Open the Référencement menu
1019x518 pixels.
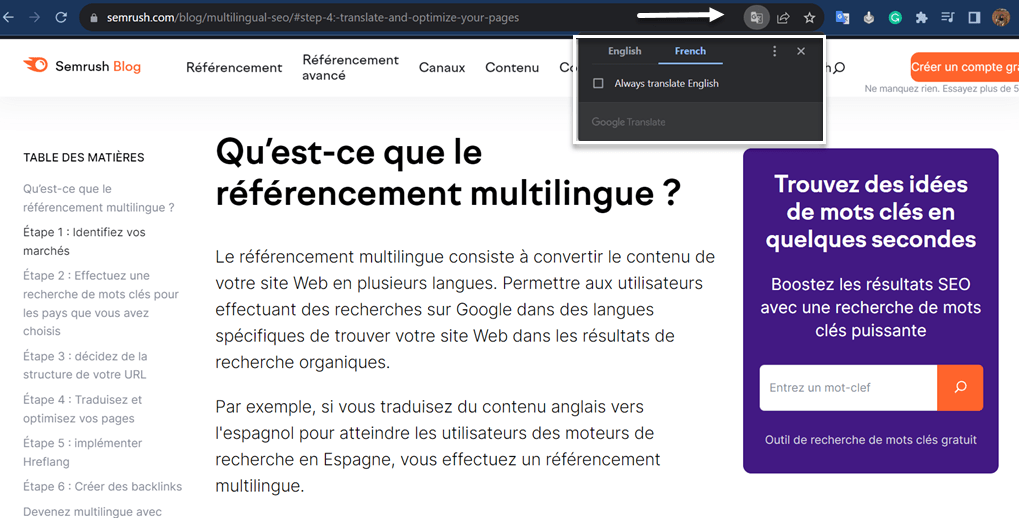point(234,68)
